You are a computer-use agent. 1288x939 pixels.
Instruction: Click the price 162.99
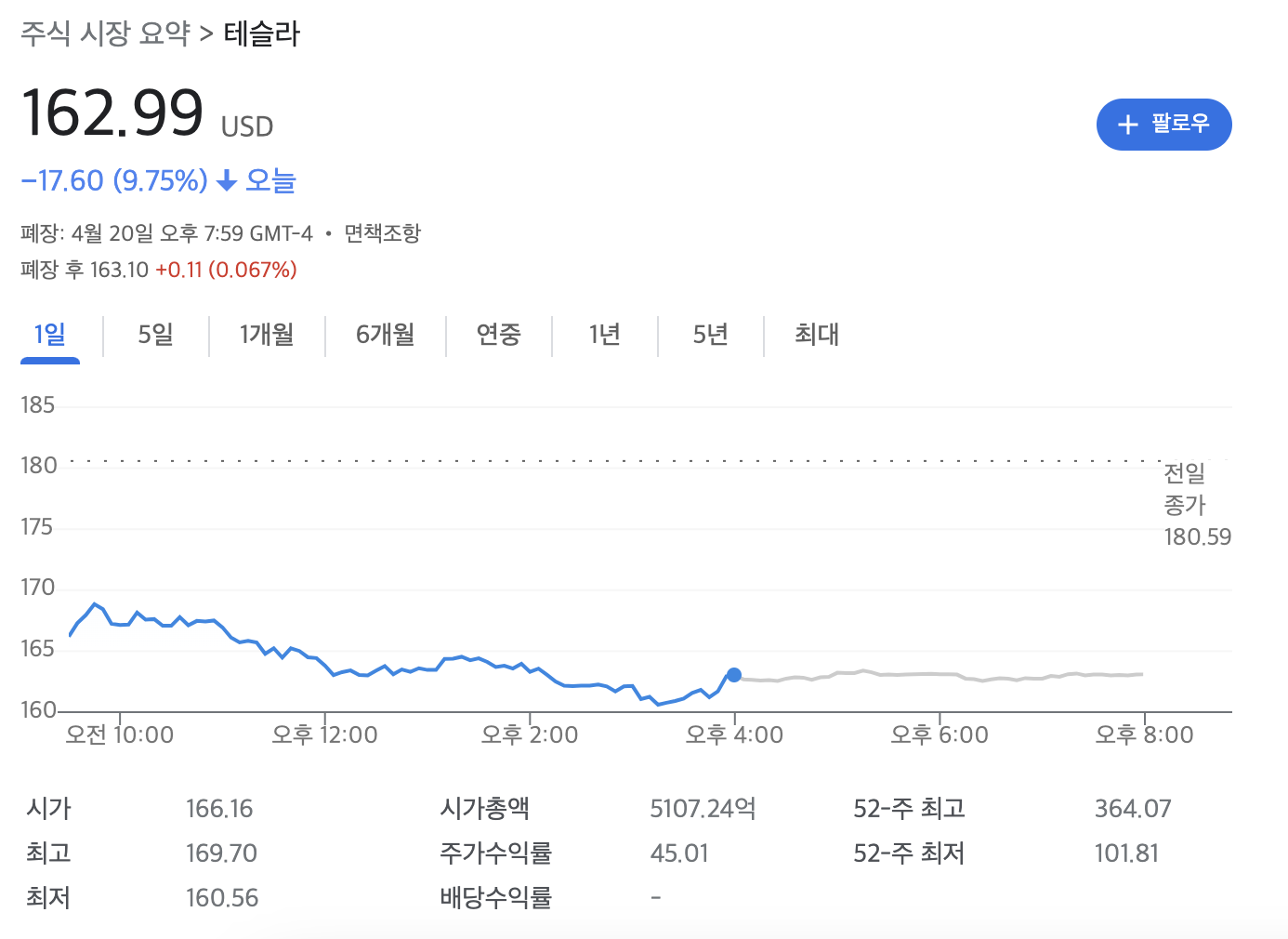point(112,113)
